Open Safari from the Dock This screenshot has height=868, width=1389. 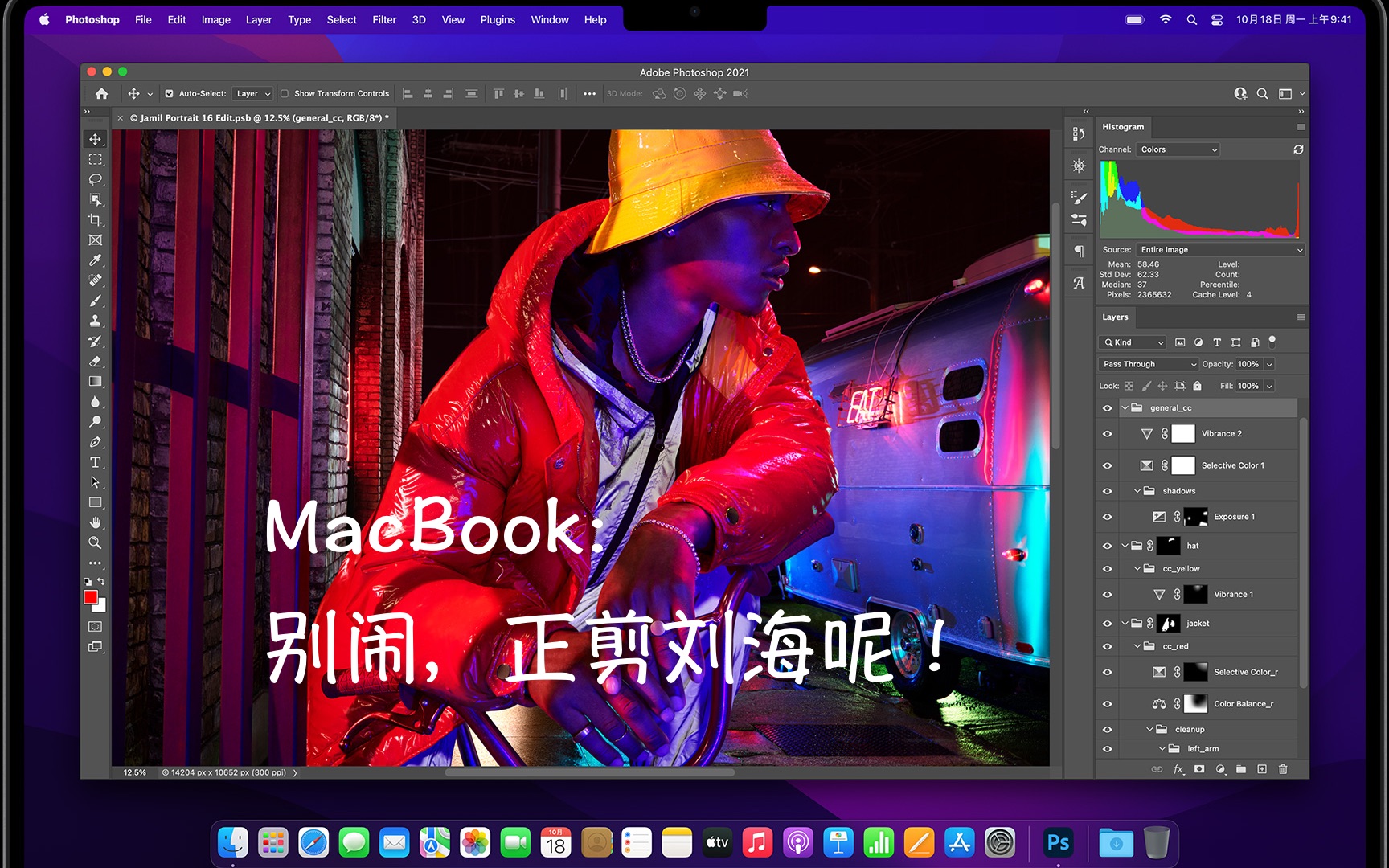pyautogui.click(x=313, y=842)
